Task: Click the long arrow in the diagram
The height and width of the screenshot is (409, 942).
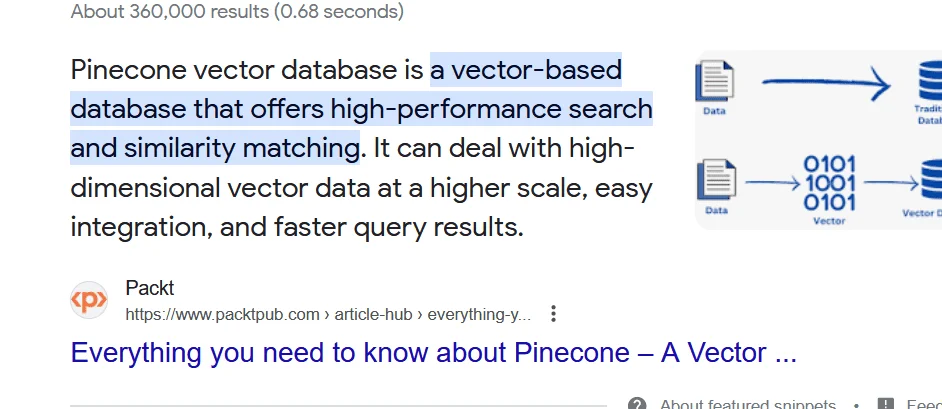Action: [826, 82]
